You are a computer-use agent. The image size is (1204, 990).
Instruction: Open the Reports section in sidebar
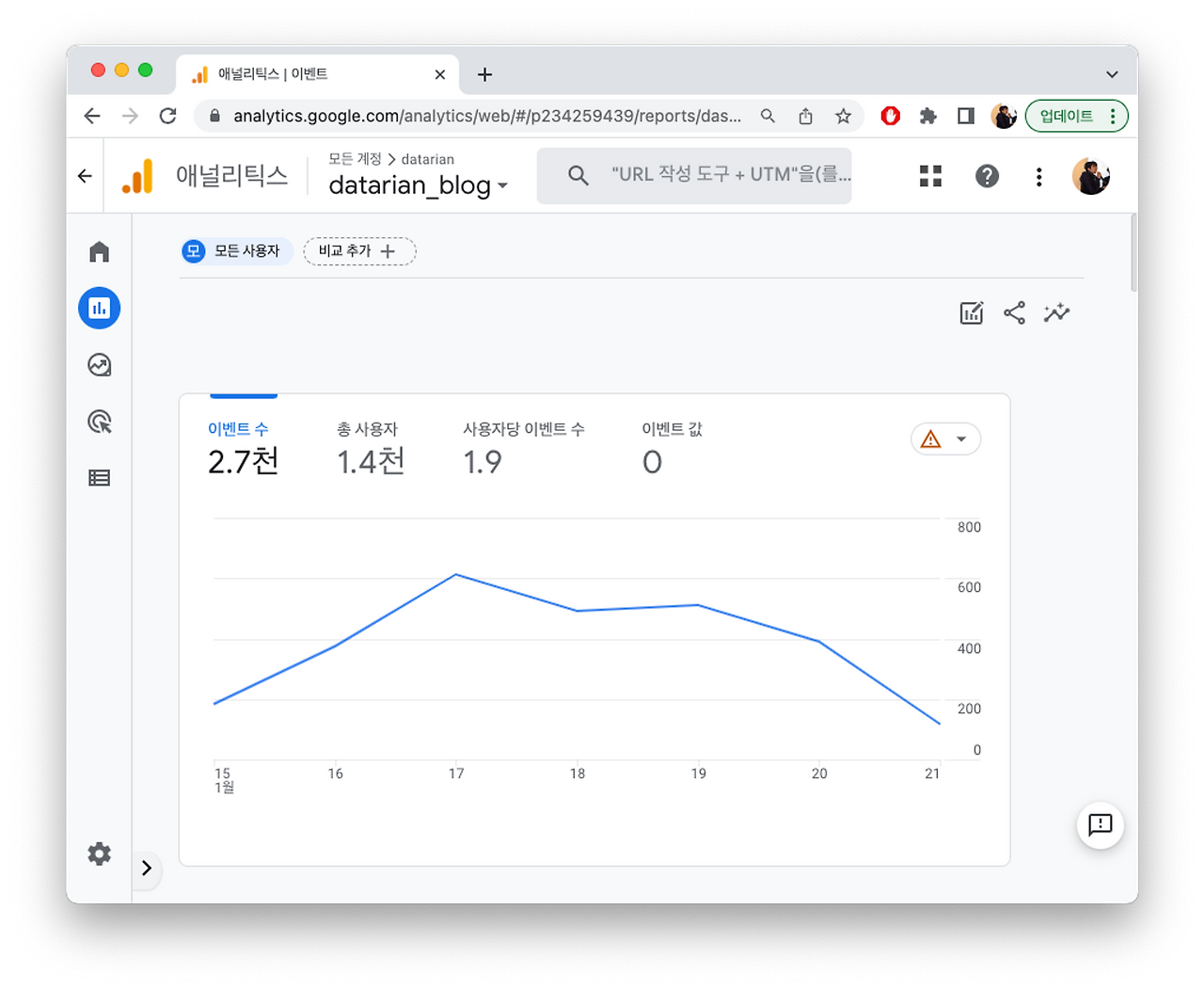tap(99, 308)
